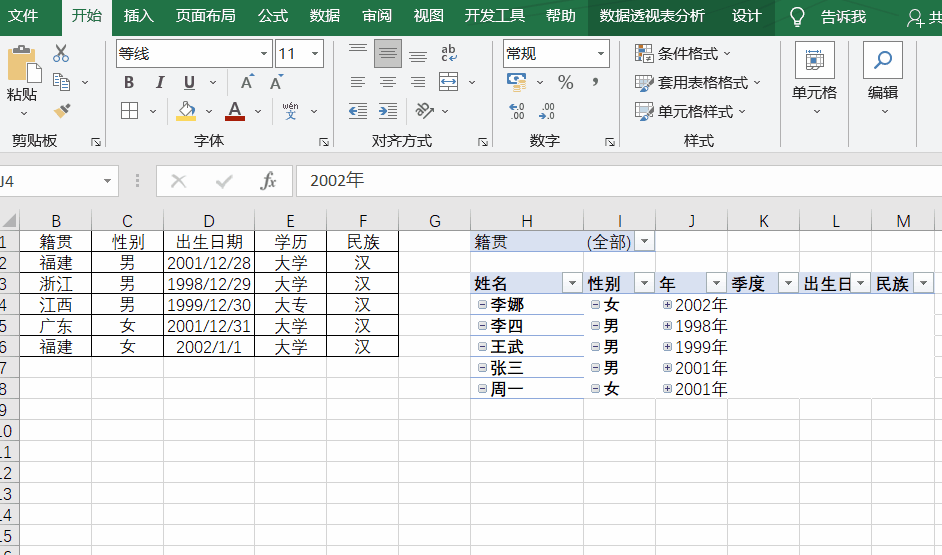Click the Paste clipboard icon

coord(24,63)
